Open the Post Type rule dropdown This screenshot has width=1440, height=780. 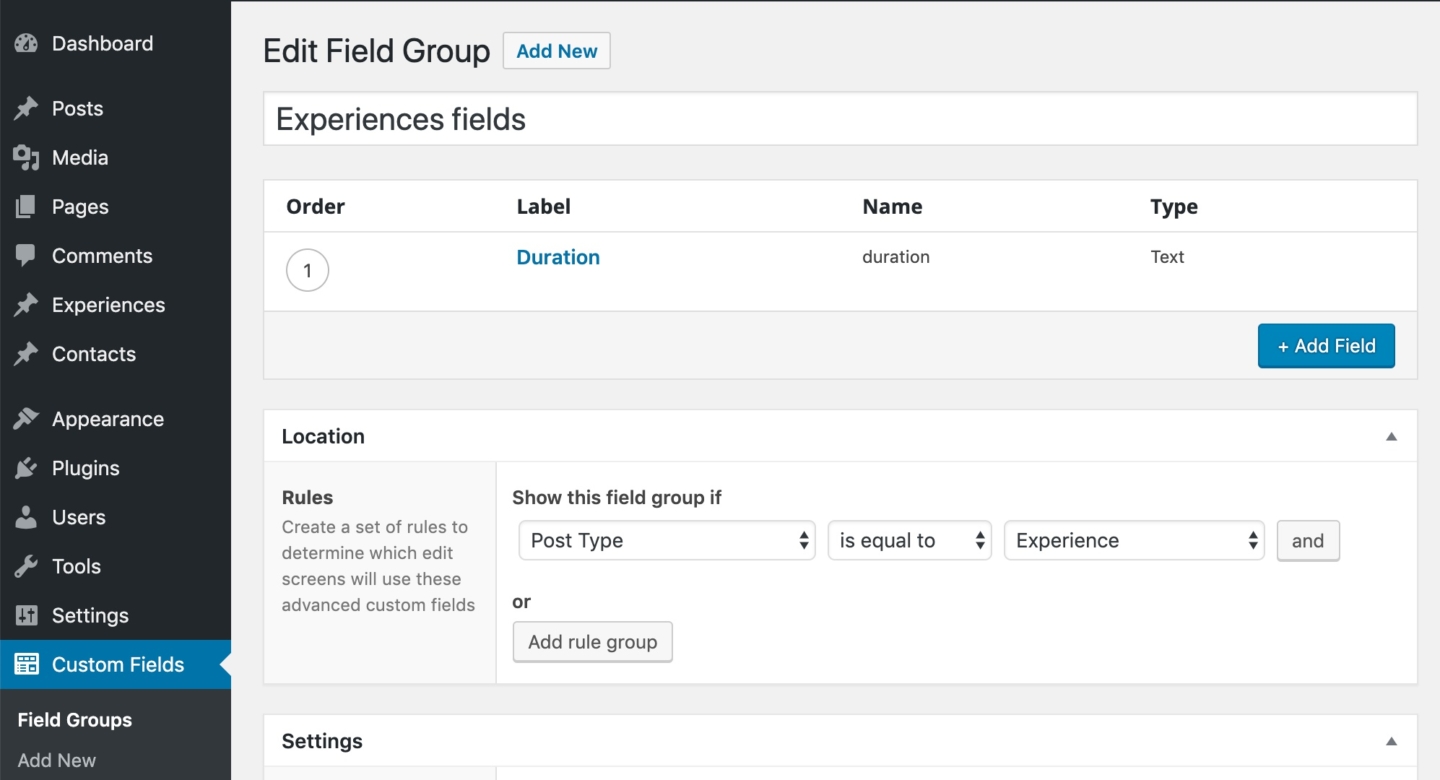click(666, 540)
